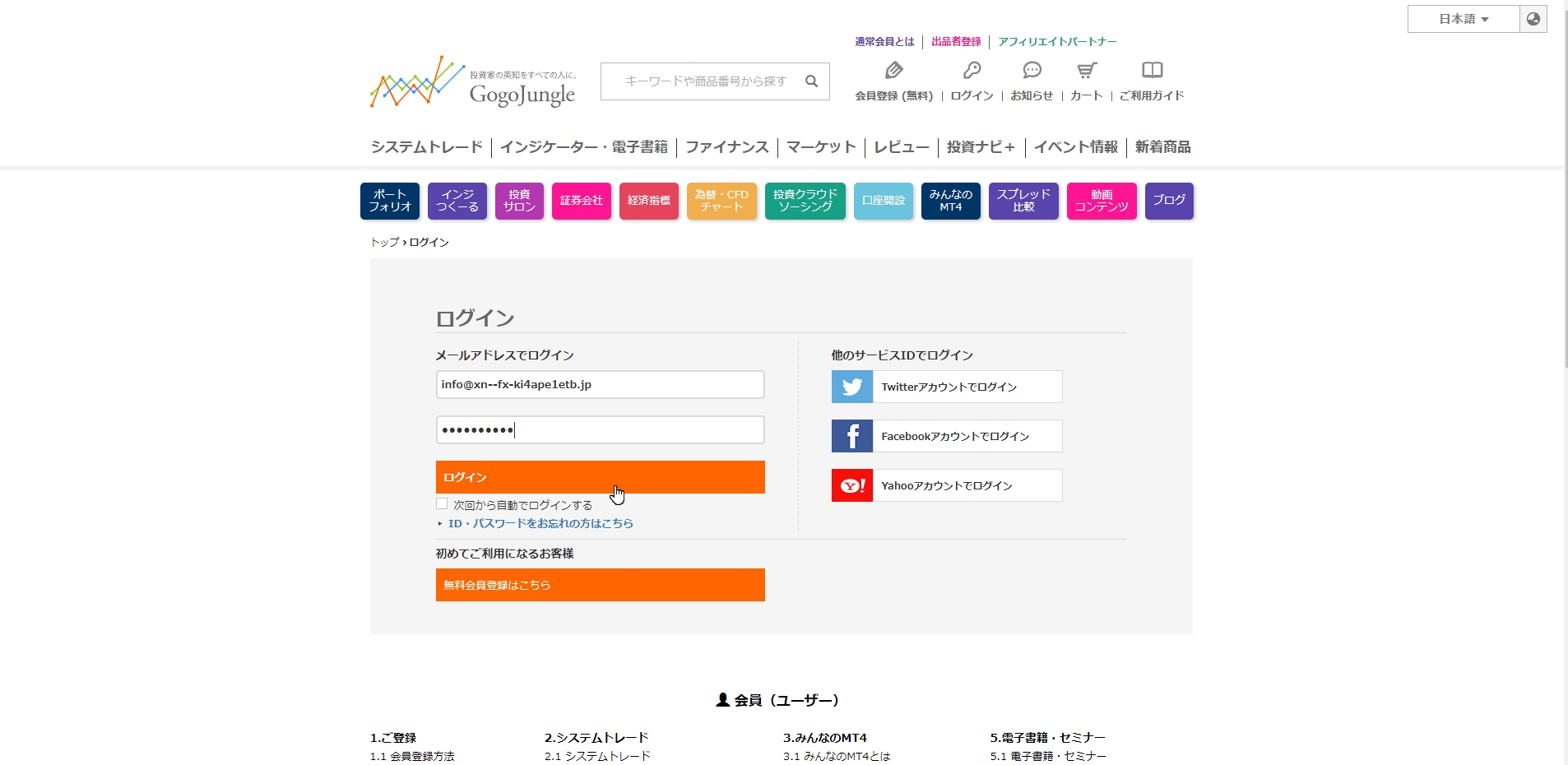This screenshot has width=1568, height=765.
Task: Open the speech bubble notifications icon
Action: click(x=1032, y=71)
